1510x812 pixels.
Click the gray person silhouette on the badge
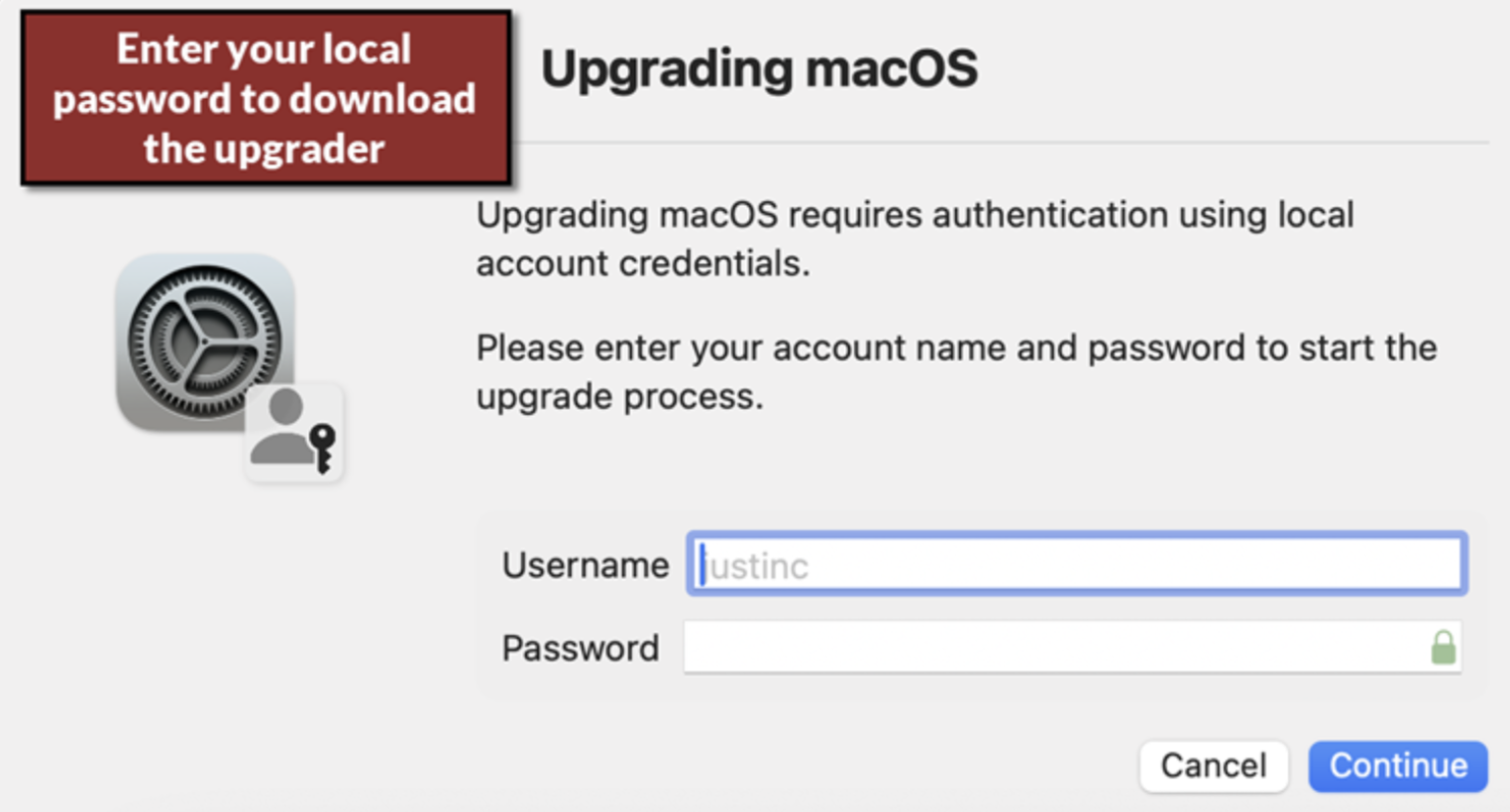[x=282, y=427]
